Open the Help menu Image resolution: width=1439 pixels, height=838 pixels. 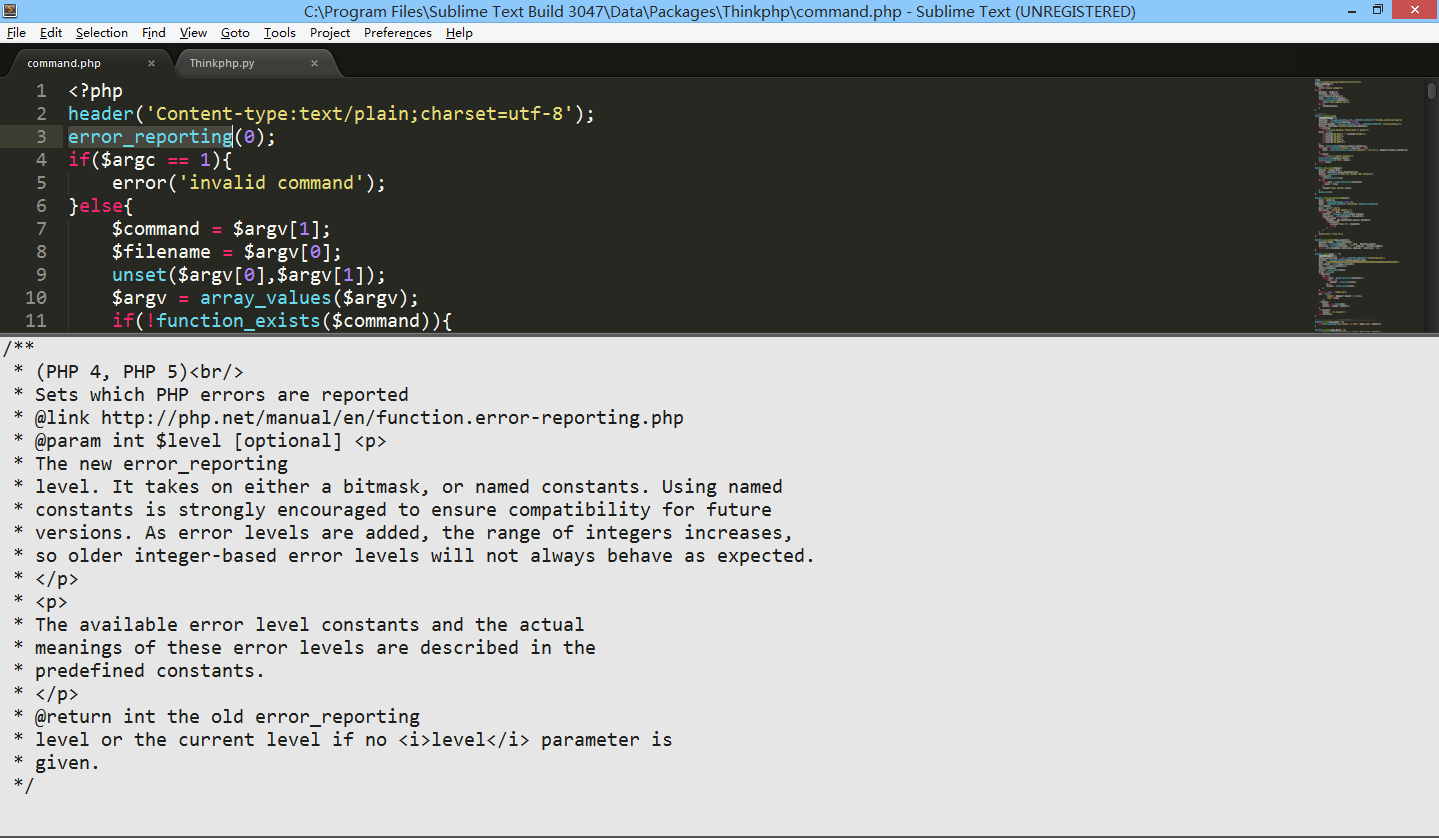pos(460,33)
